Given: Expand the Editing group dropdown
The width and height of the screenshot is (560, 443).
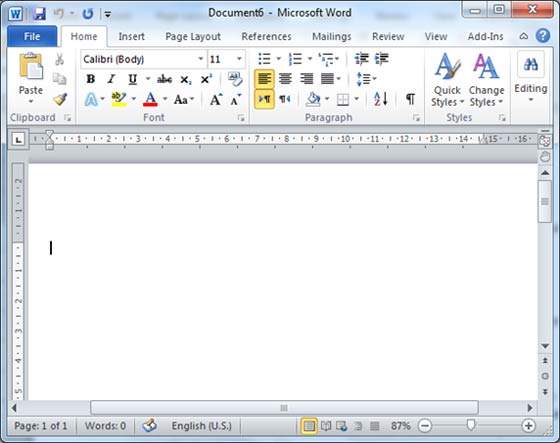Looking at the screenshot, I should 531,100.
